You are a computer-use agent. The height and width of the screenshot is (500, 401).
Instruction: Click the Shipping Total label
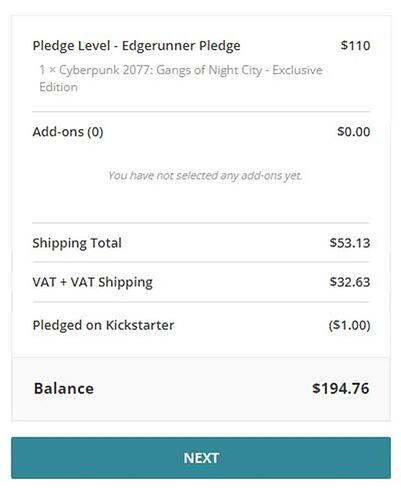click(77, 243)
